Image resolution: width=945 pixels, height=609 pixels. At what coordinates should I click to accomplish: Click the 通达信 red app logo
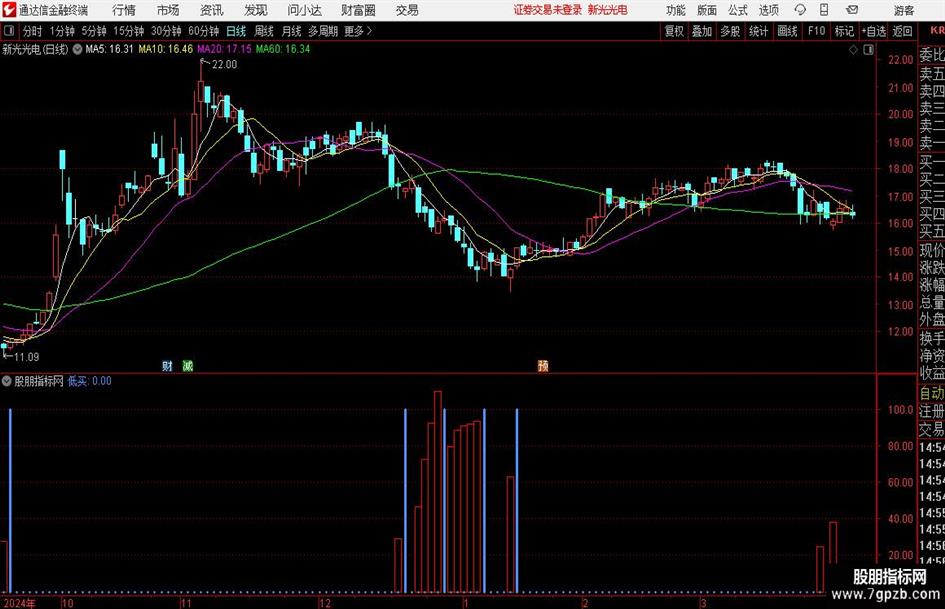click(9, 10)
